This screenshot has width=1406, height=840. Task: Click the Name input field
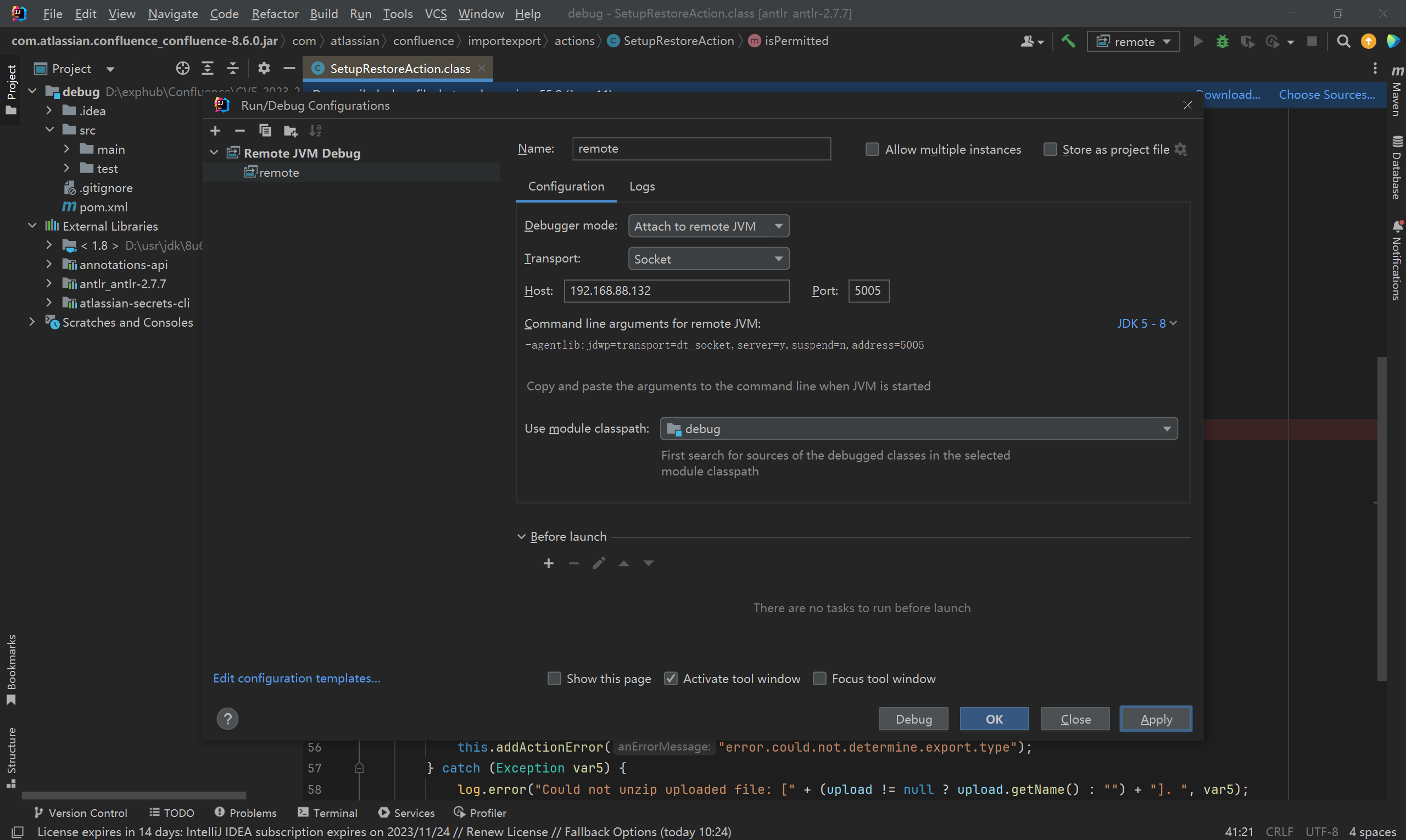[701, 149]
